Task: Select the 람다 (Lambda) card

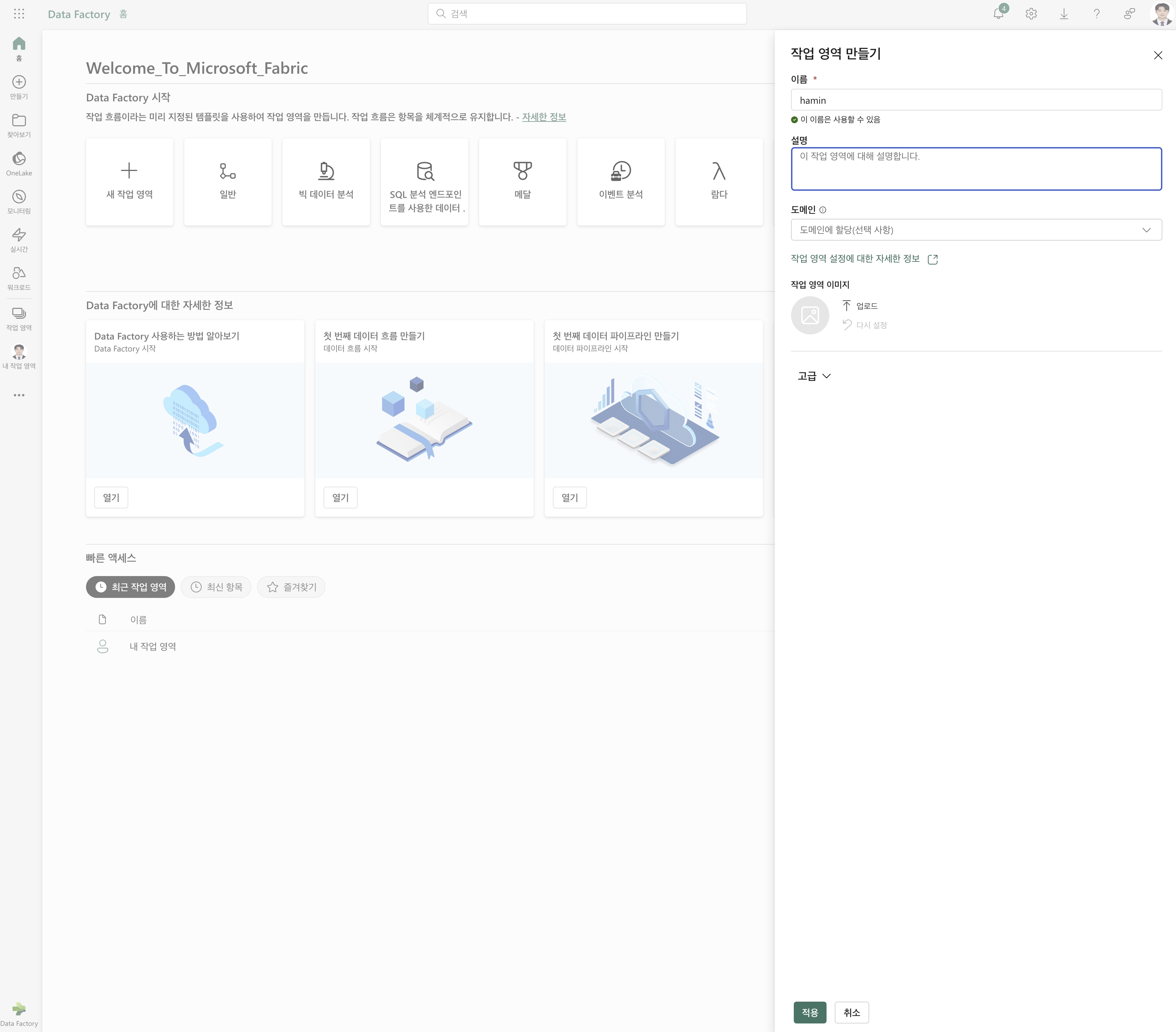Action: [x=719, y=182]
